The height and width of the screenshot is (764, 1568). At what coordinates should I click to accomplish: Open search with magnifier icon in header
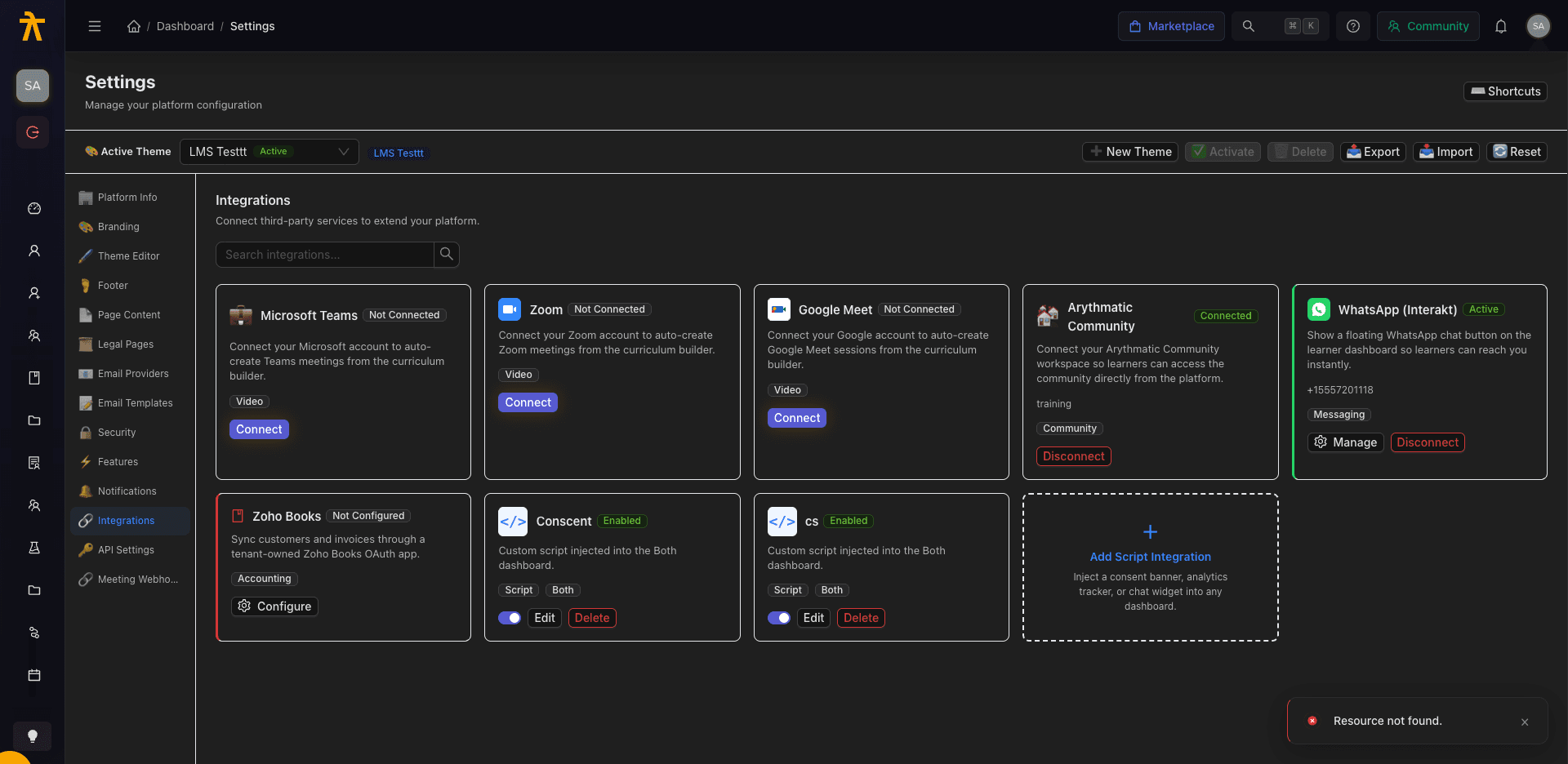[x=1248, y=26]
